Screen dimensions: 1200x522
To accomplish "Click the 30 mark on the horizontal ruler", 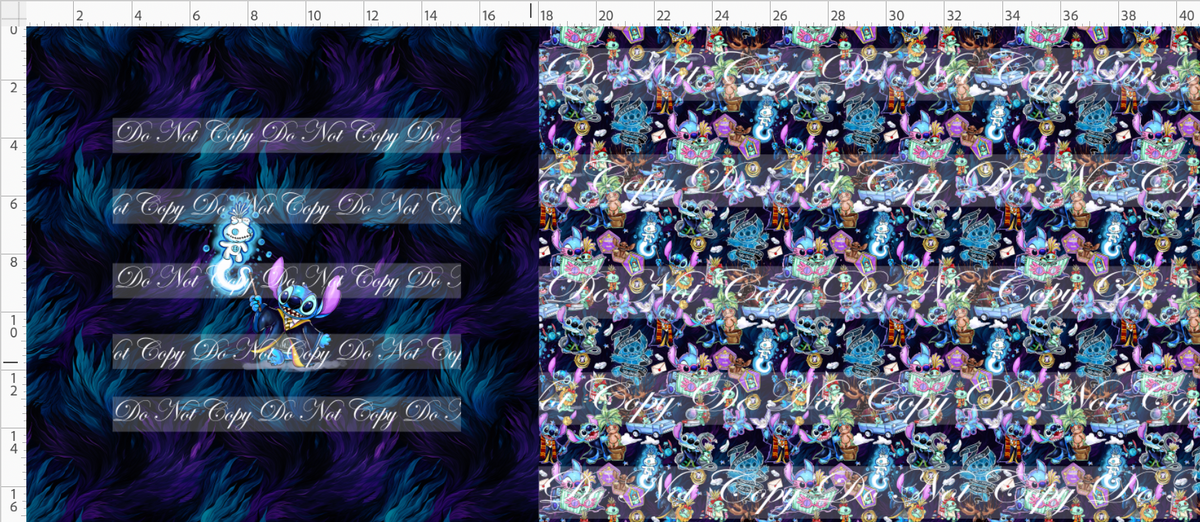I will [x=896, y=16].
